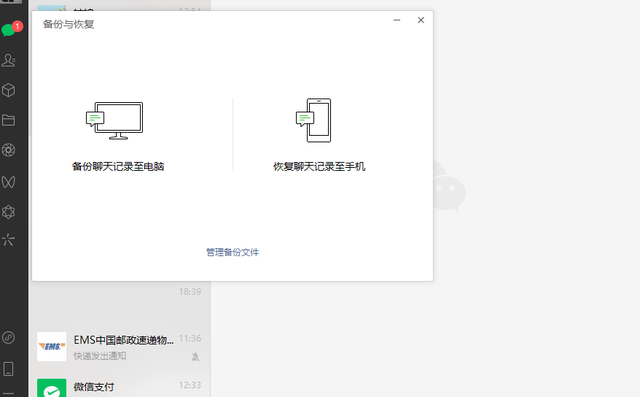Image resolution: width=640 pixels, height=397 pixels.
Task: Click the 快递发出通知 message preview
Action: [100, 356]
